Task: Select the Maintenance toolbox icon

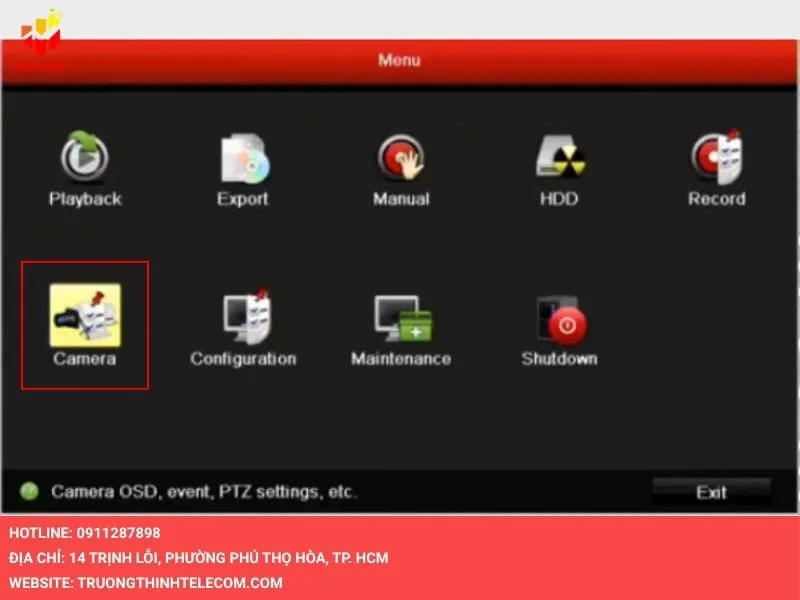Action: tap(401, 316)
